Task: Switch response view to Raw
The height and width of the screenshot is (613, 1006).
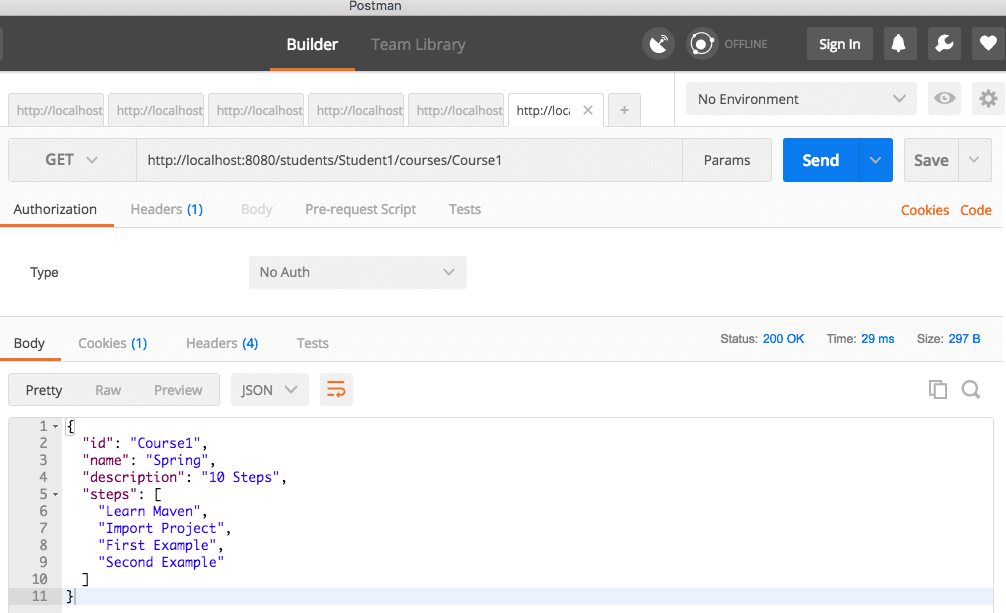Action: tap(108, 389)
